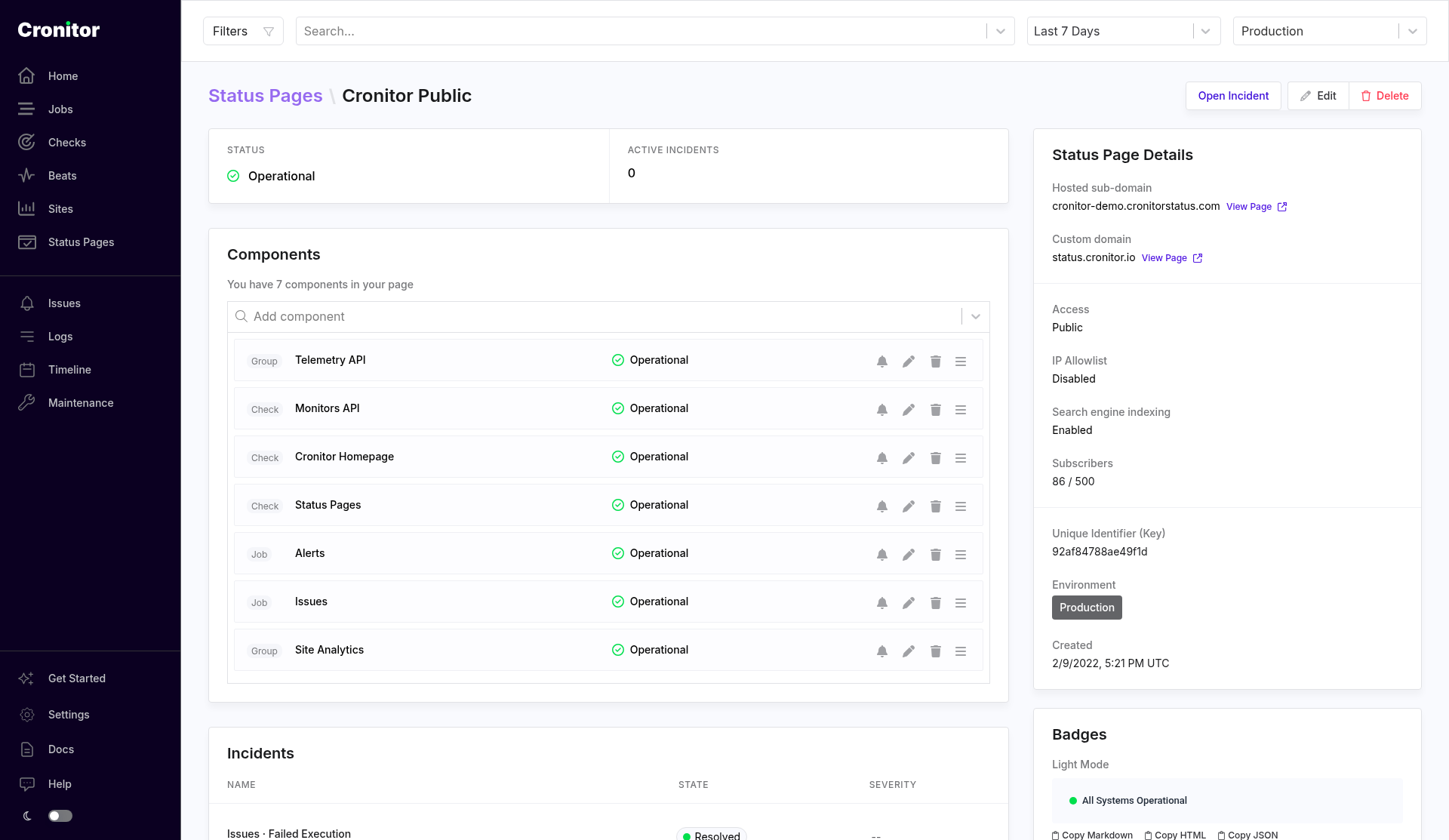Click the Cronitor logo

pos(59,30)
